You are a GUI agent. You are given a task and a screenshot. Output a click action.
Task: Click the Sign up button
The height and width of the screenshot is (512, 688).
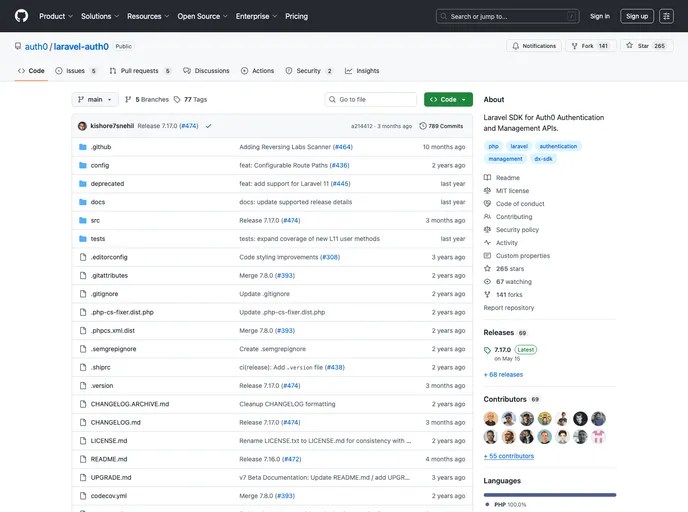click(x=637, y=16)
